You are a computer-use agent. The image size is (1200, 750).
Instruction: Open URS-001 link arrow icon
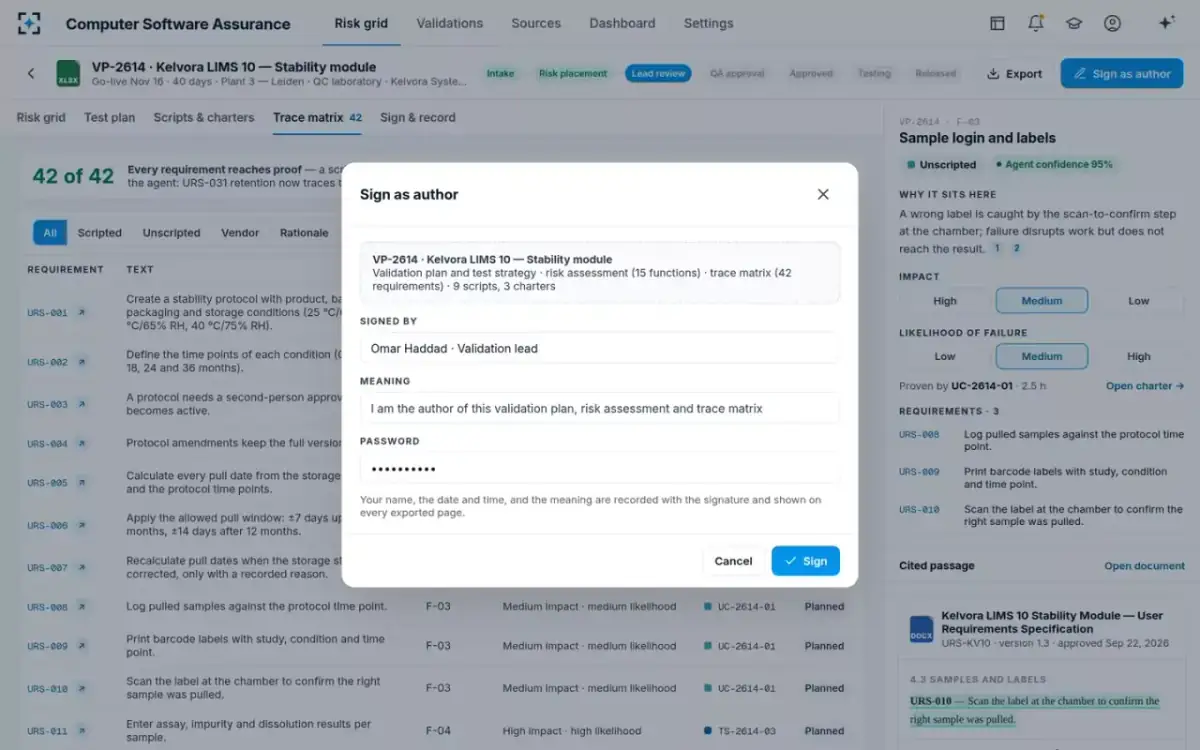(82, 313)
